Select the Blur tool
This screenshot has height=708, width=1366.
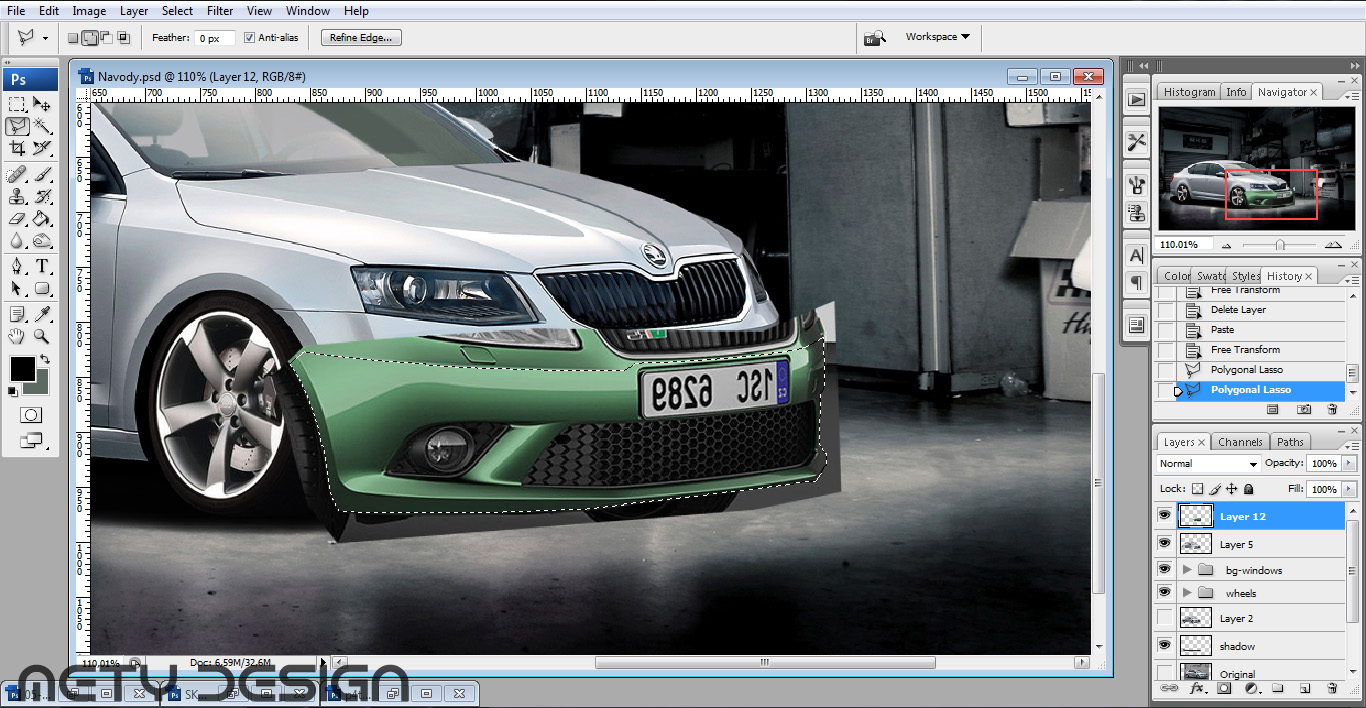pos(17,241)
